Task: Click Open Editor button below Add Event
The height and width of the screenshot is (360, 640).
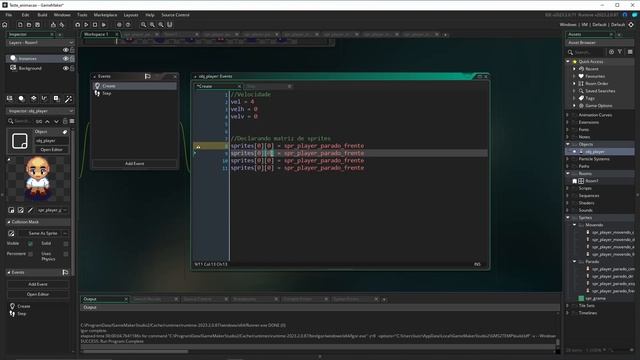Action: (x=38, y=294)
